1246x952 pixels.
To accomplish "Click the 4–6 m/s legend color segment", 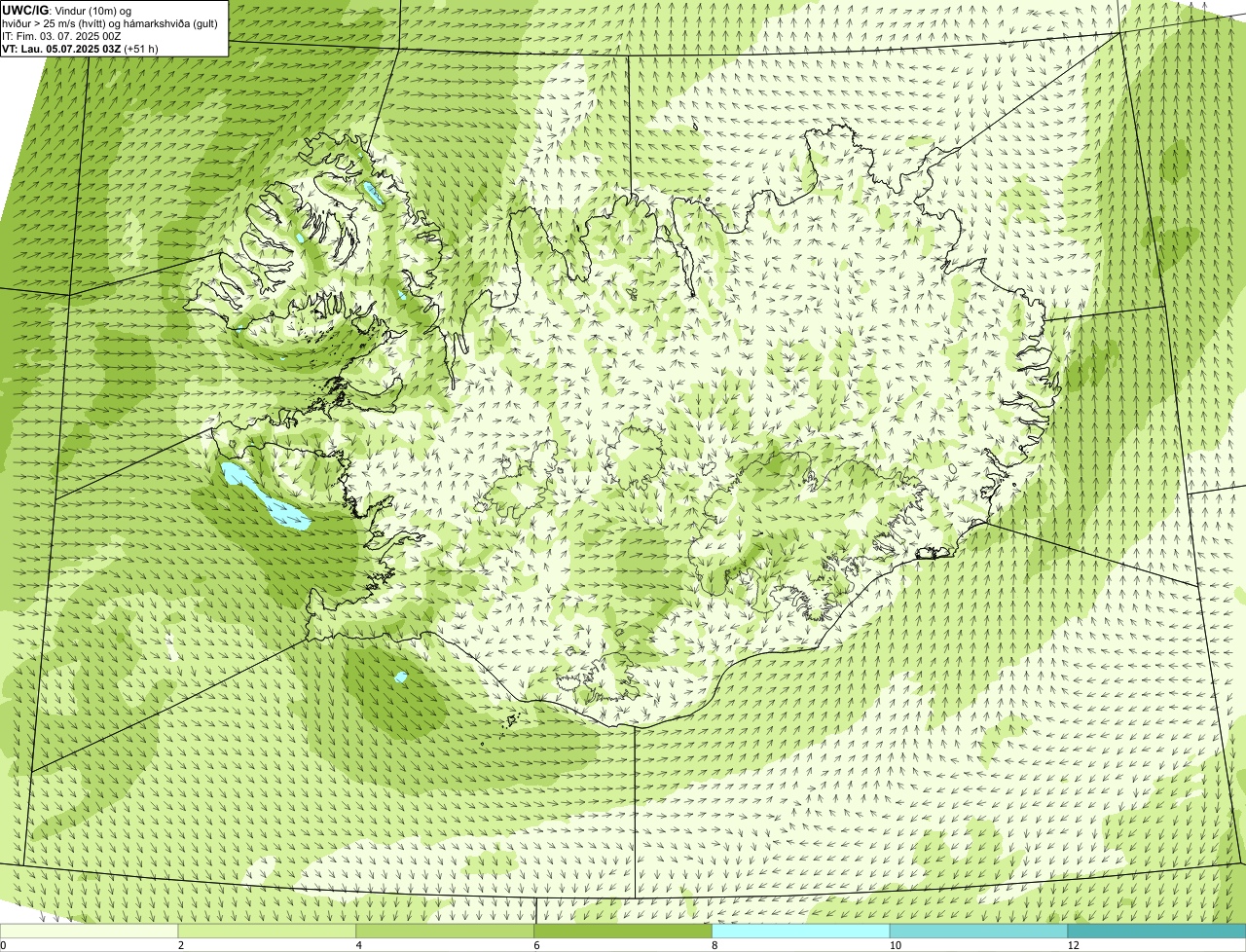I will pyautogui.click(x=446, y=931).
